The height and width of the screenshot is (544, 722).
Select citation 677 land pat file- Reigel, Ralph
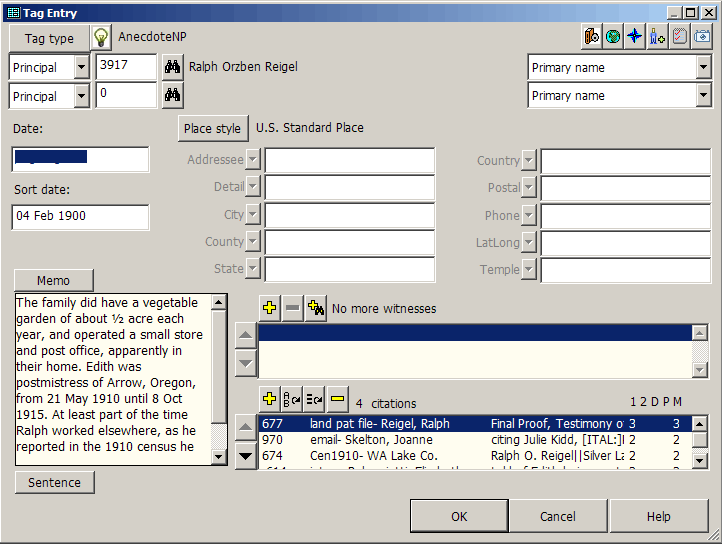coord(475,423)
